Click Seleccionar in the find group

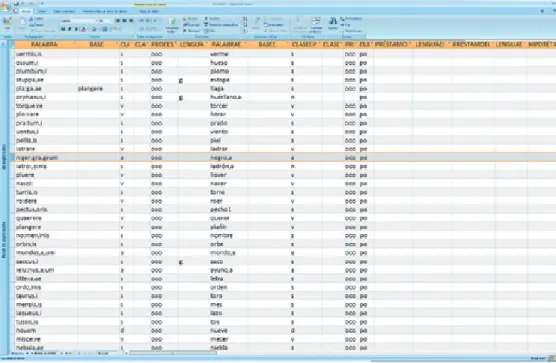pos(351,31)
